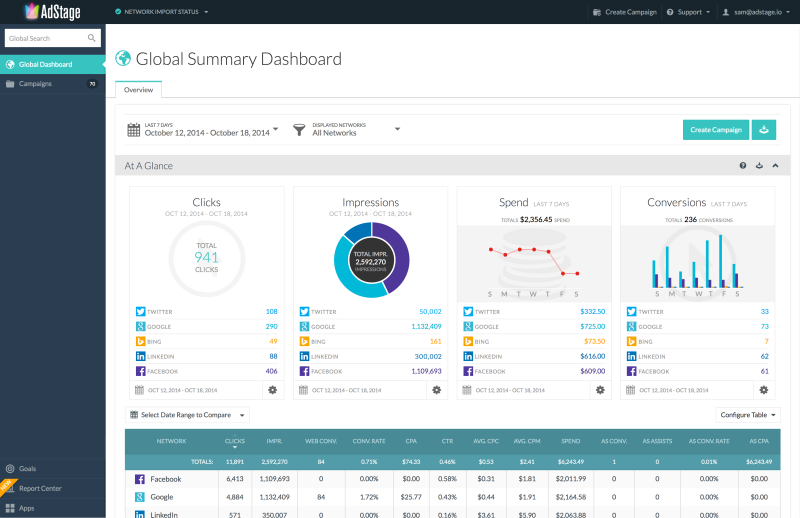Viewport: 800px width, 518px height.
Task: Click the Facebook icon in the table
Action: 140,479
